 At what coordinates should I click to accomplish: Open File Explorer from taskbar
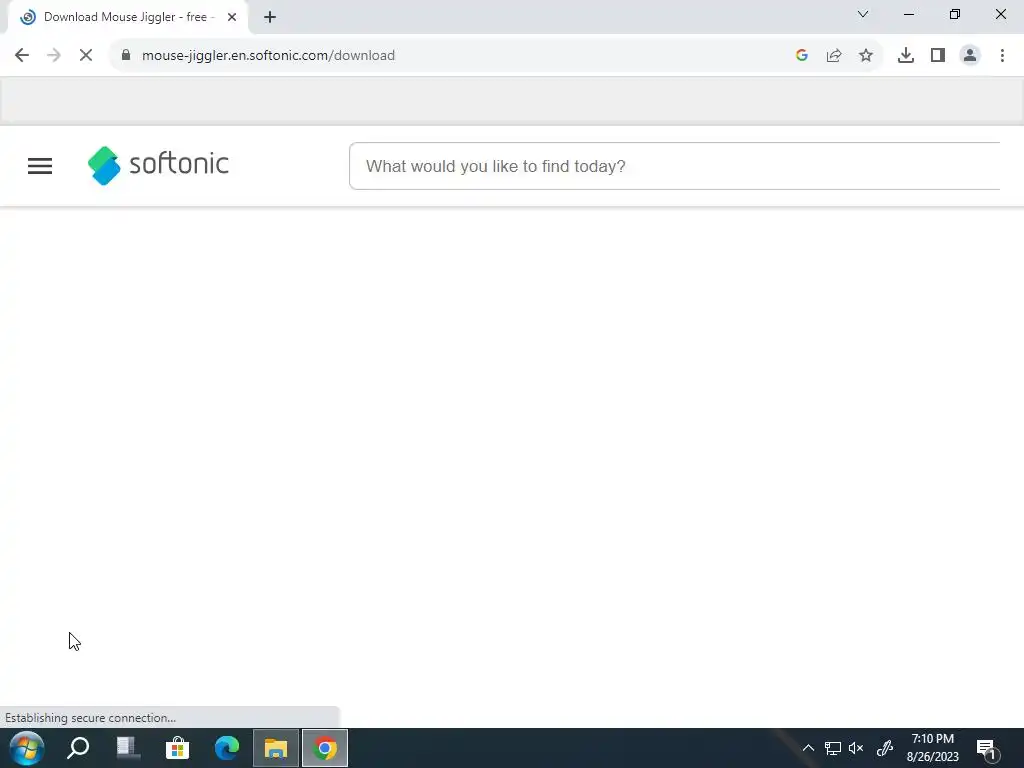[276, 748]
